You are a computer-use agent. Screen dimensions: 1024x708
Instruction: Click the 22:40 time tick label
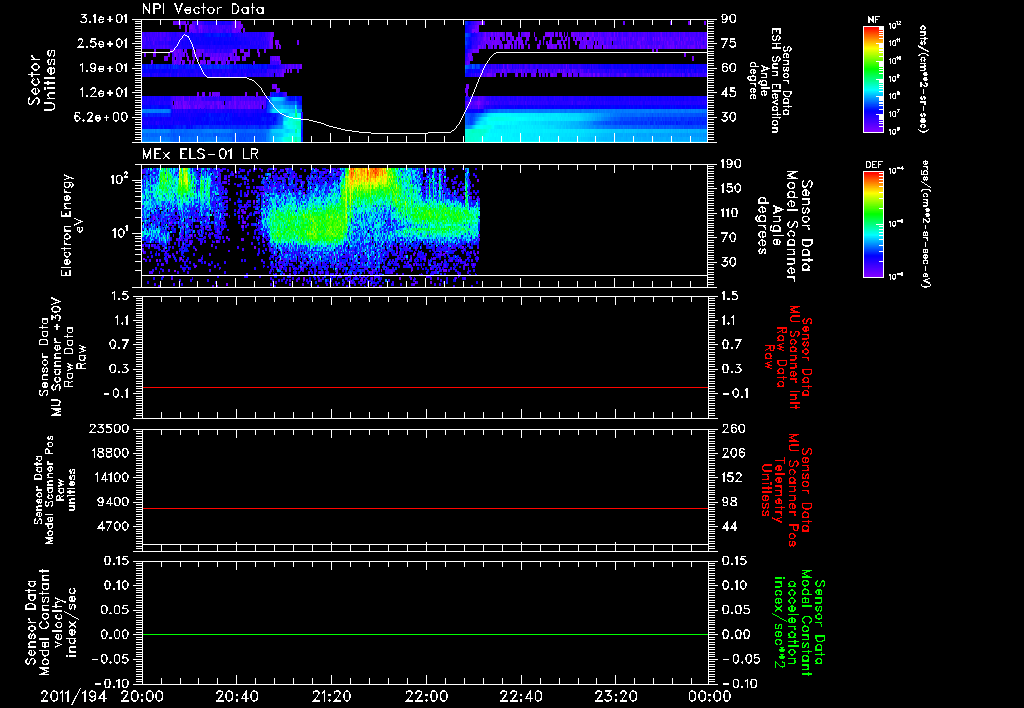(x=520, y=697)
